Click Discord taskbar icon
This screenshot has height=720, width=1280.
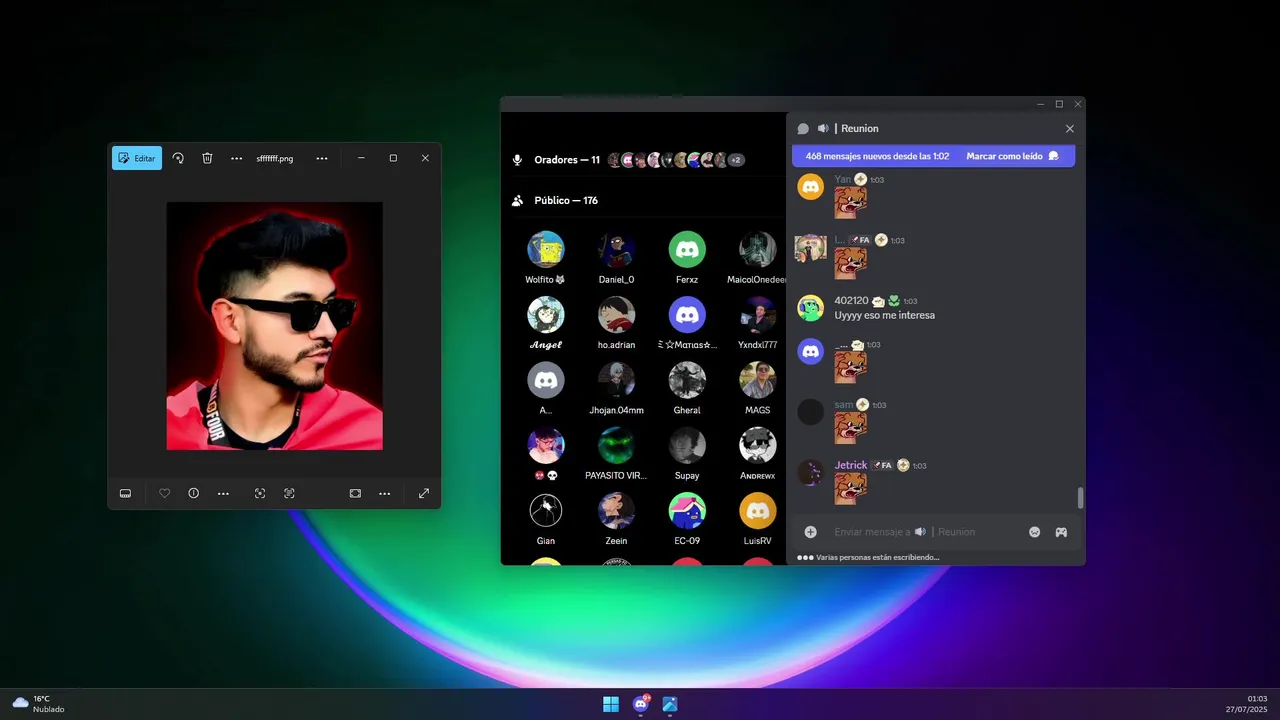tap(641, 704)
